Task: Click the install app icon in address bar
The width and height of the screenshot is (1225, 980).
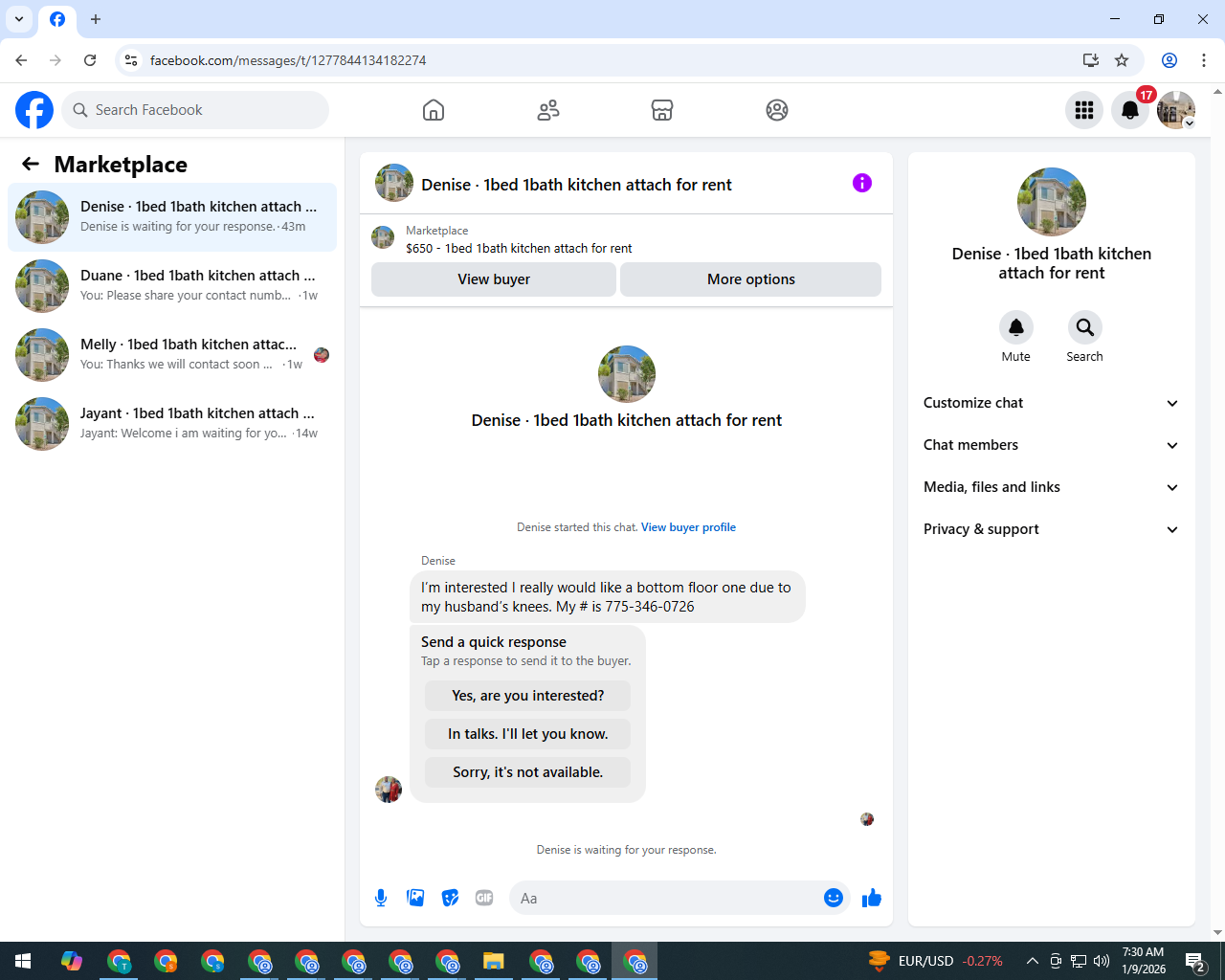Action: pos(1091,60)
